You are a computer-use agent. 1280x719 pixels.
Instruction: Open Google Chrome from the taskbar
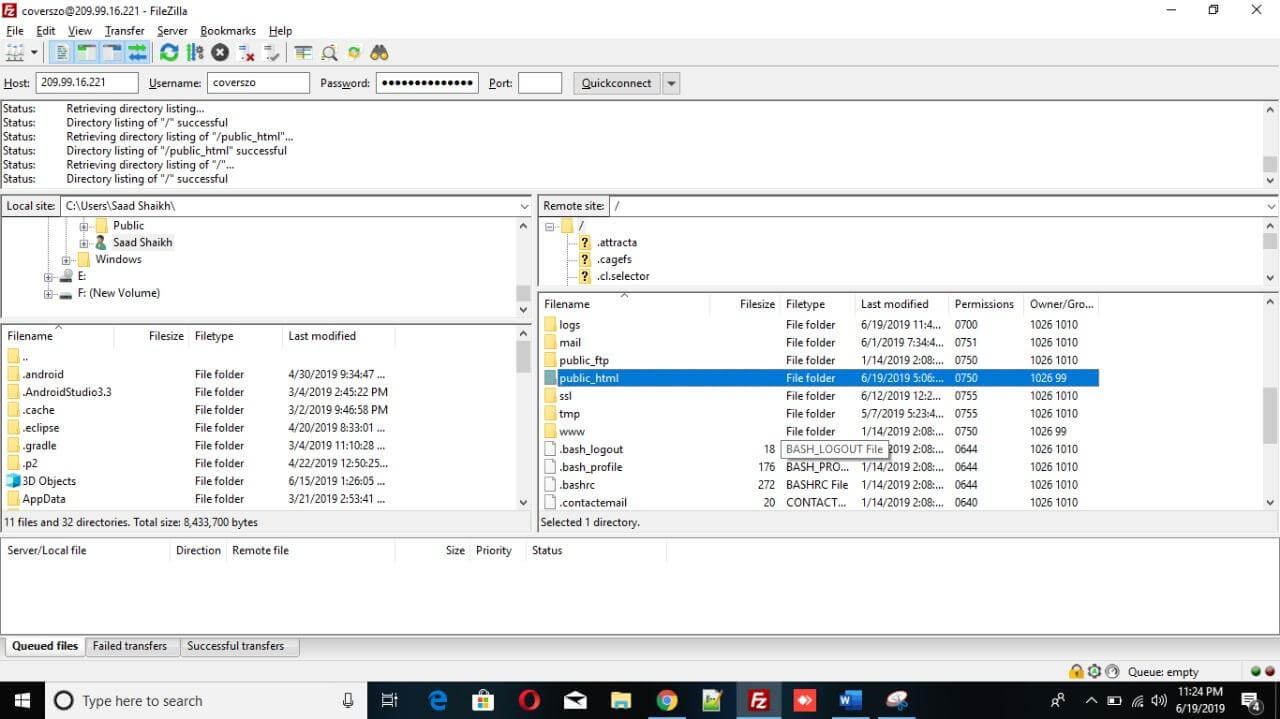(x=666, y=700)
